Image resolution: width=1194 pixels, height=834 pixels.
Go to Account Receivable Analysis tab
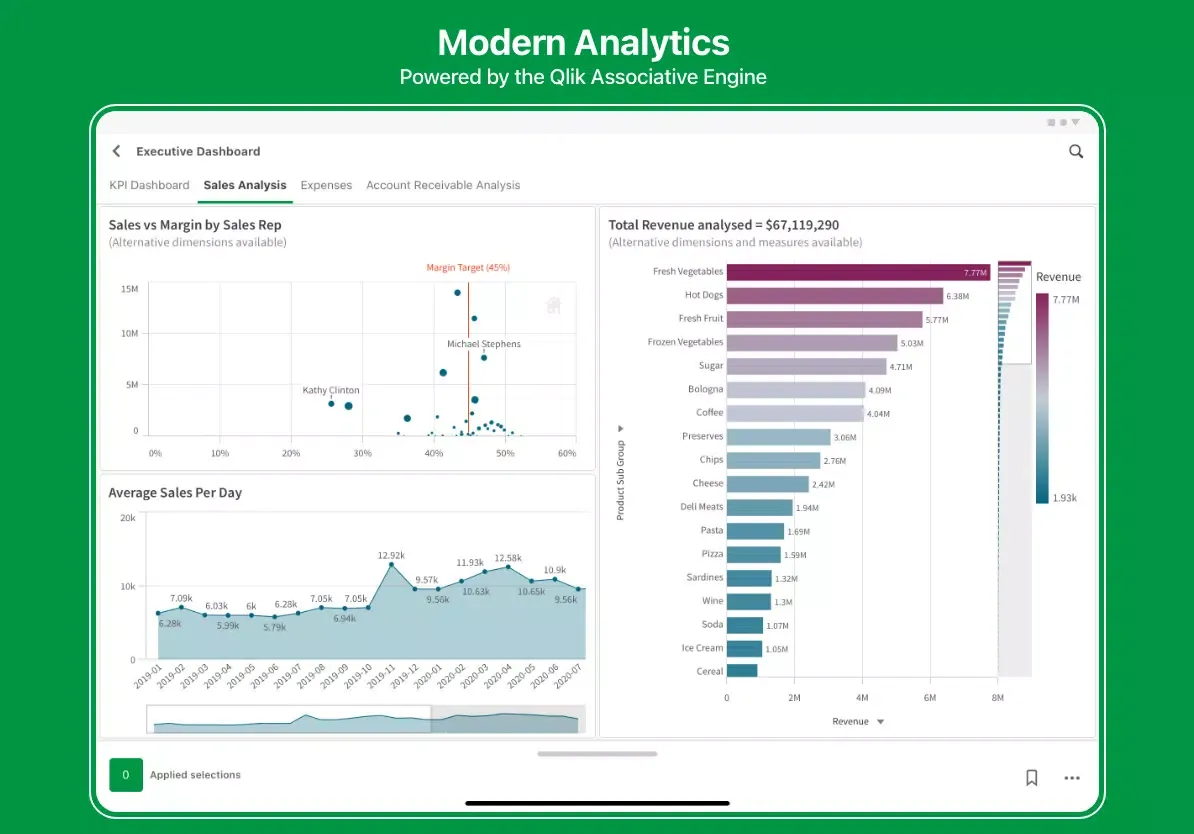(443, 185)
